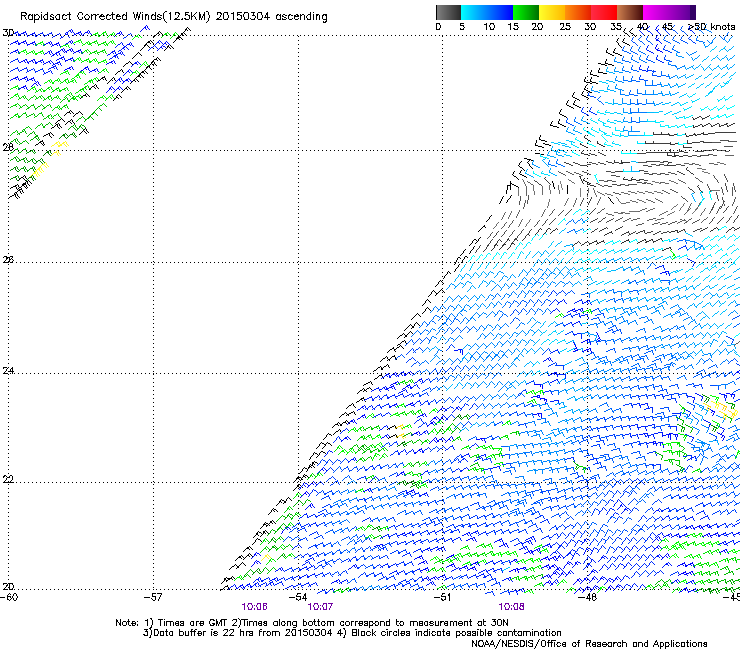
Task: Click the '-54' longitude axis label
Action: pos(298,597)
